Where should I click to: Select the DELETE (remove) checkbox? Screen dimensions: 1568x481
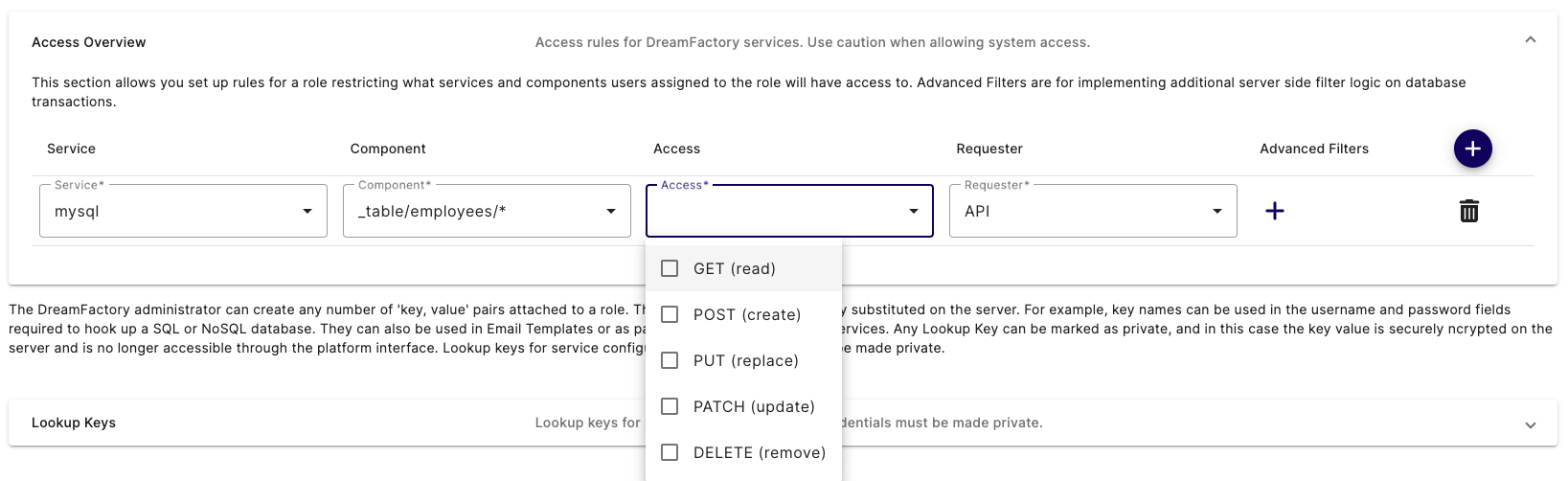[x=670, y=452]
